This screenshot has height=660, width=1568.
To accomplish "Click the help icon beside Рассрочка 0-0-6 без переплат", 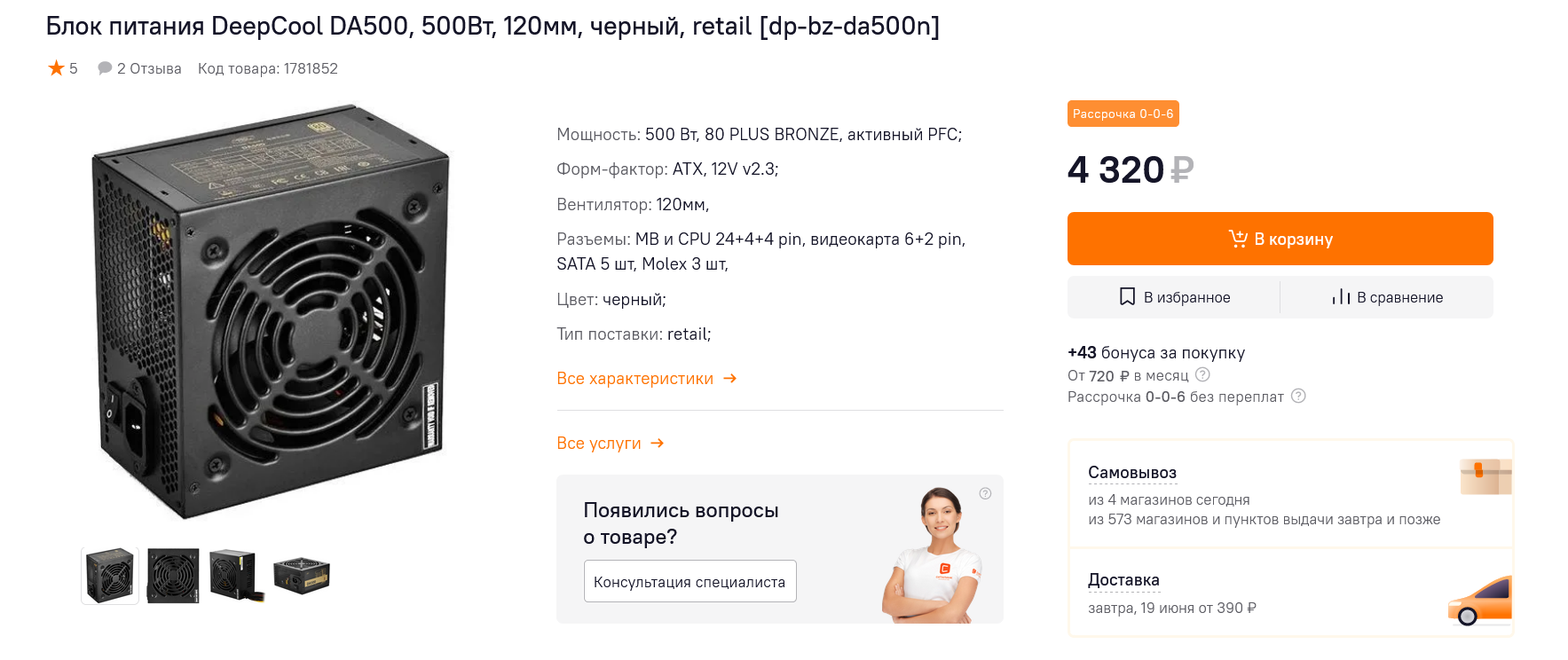I will (1298, 397).
